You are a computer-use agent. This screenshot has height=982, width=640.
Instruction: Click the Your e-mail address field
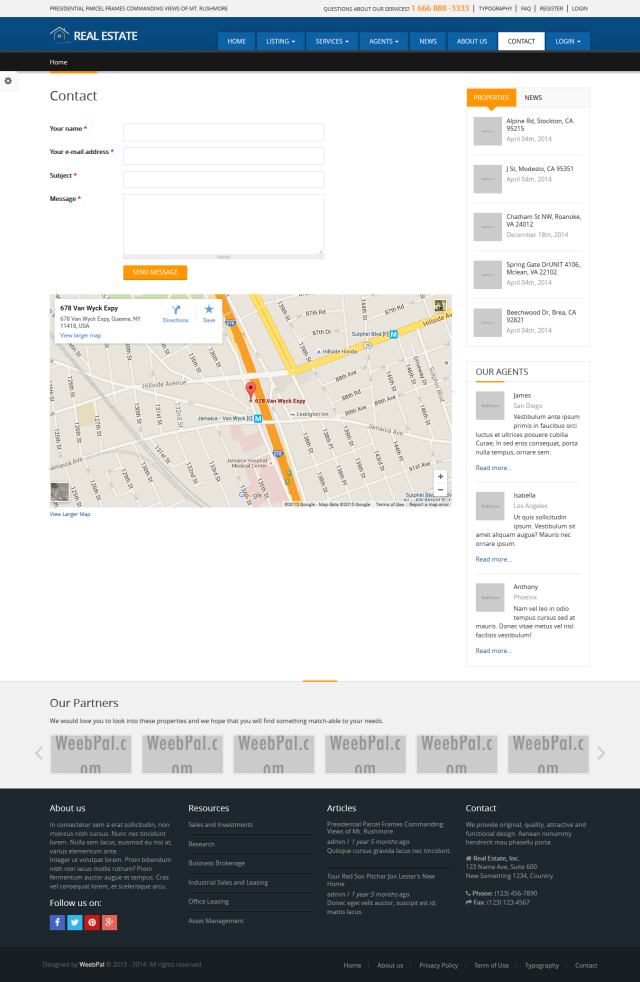click(223, 156)
